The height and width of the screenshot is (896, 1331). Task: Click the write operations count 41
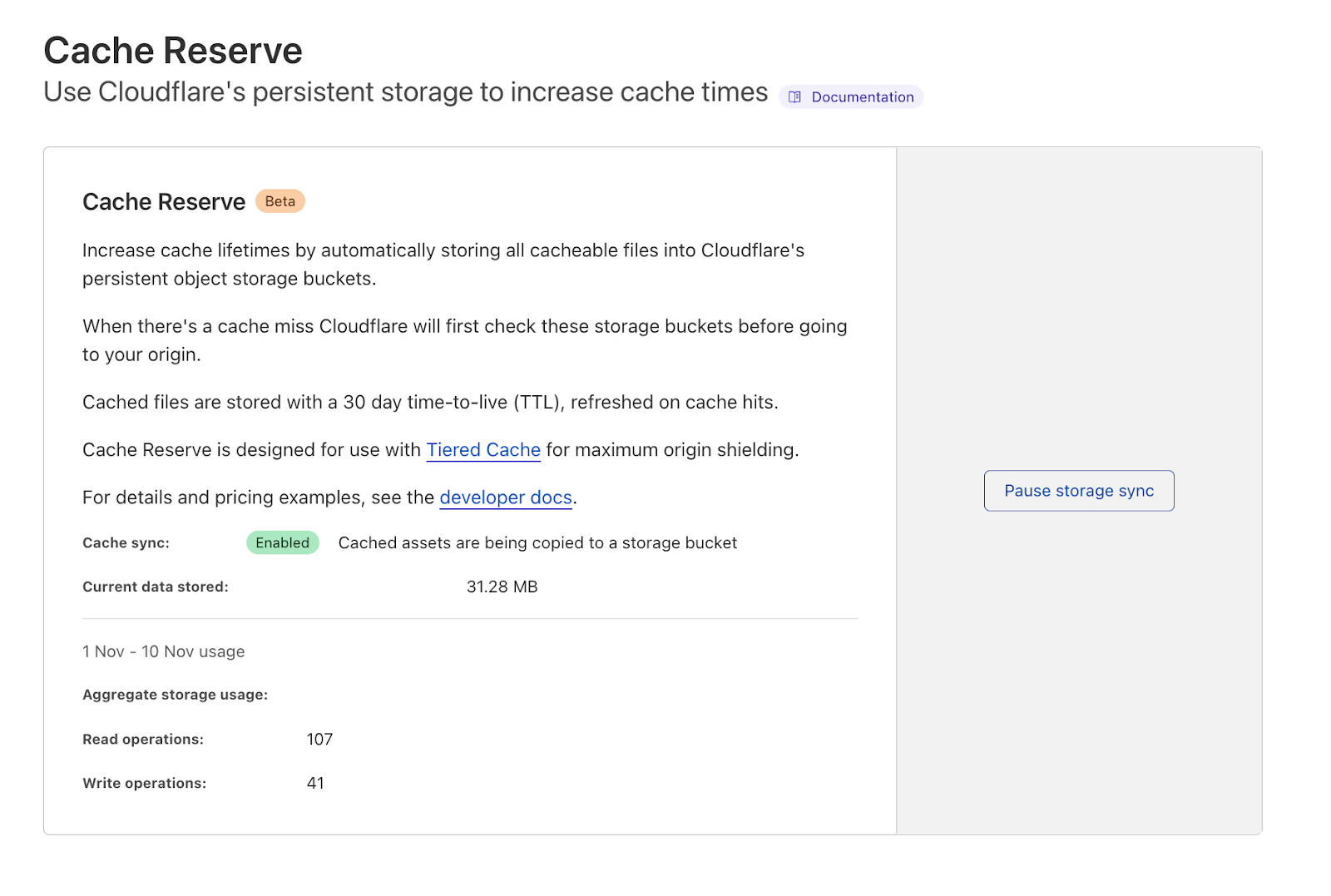pos(315,784)
